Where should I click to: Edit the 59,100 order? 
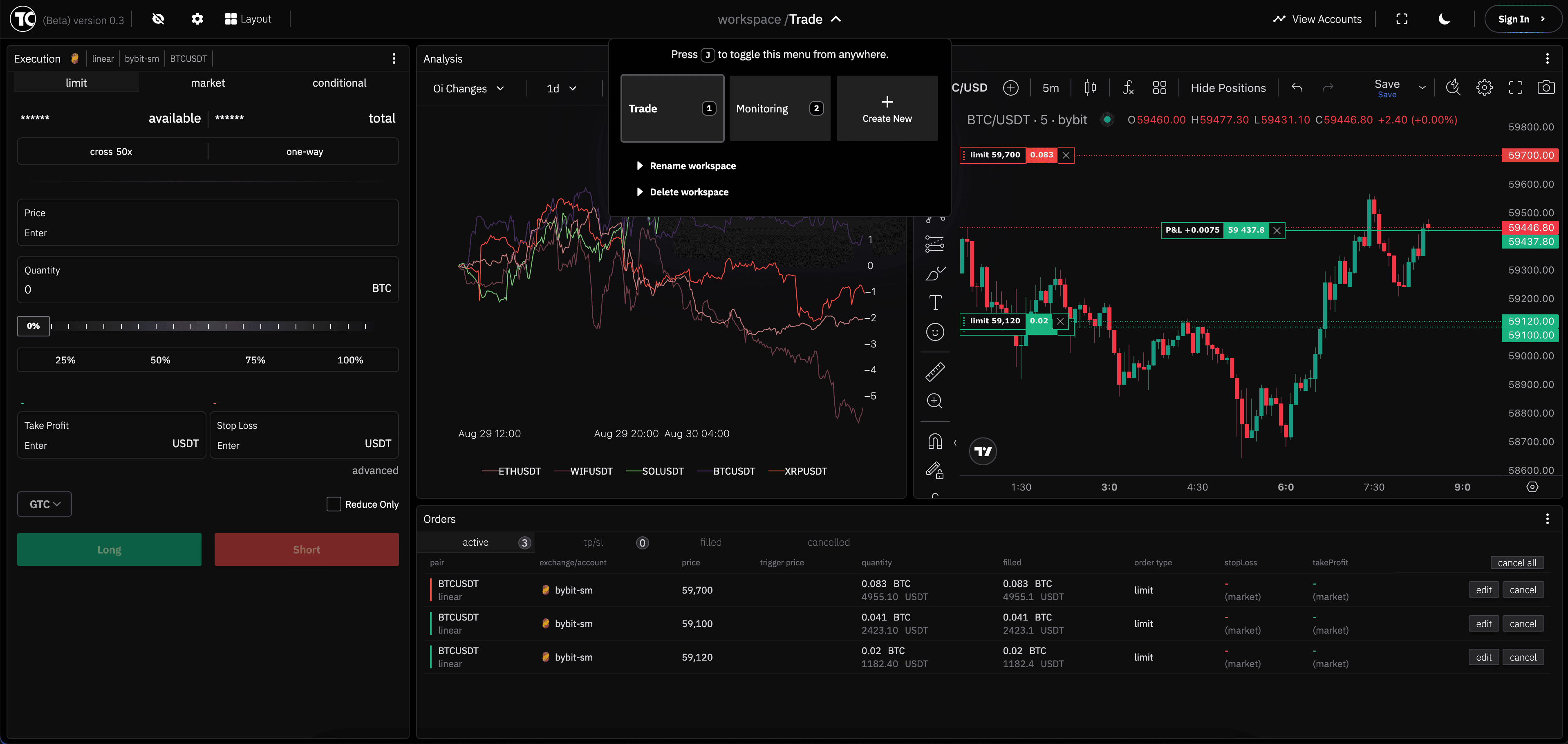point(1483,623)
